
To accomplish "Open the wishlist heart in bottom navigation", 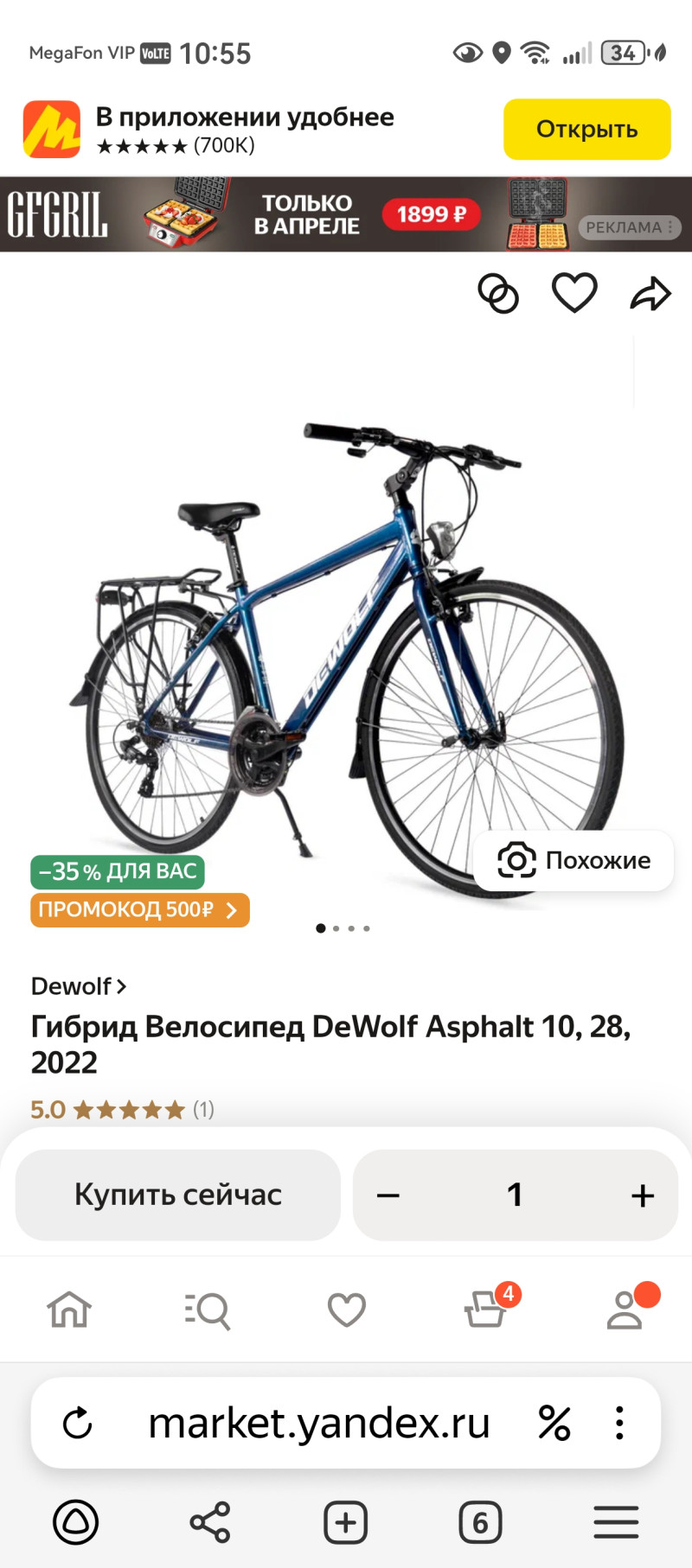I will pos(346,1310).
